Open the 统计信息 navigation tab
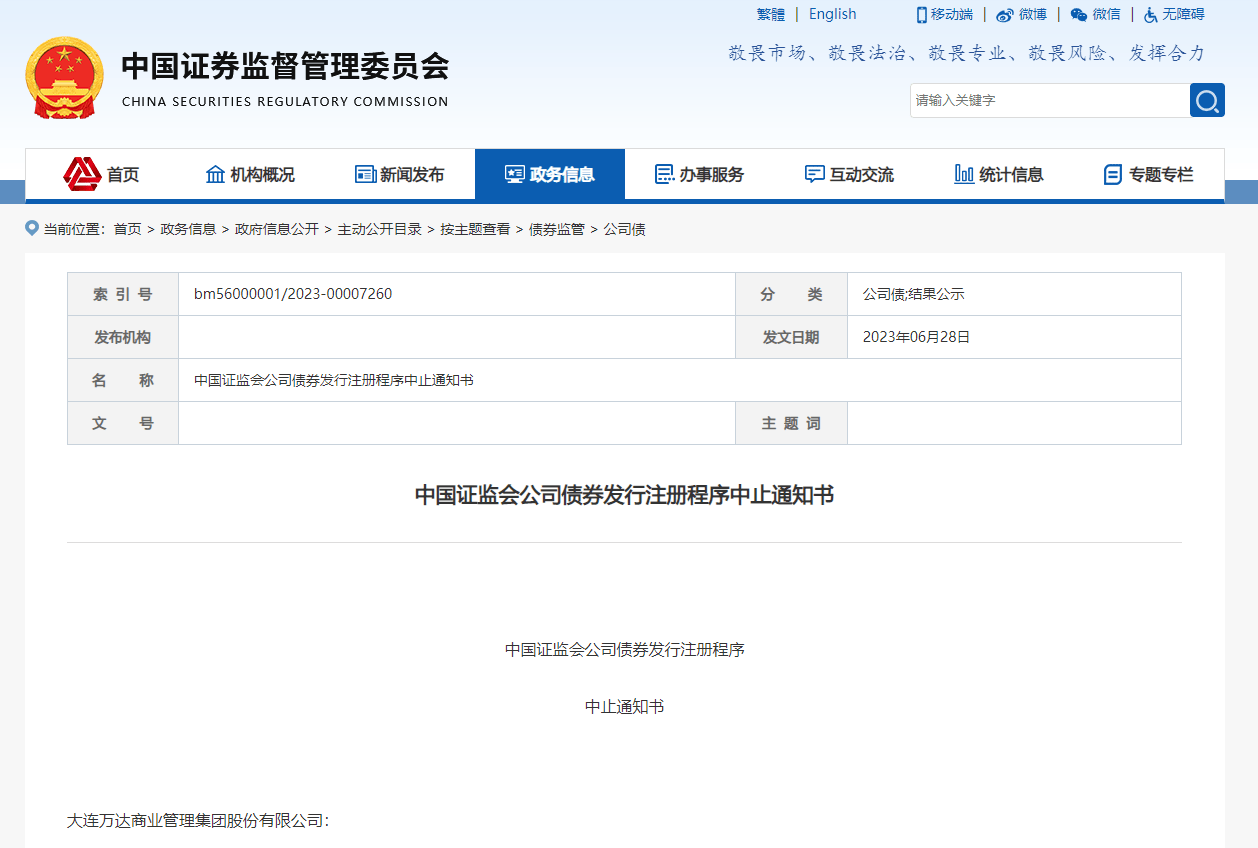The width and height of the screenshot is (1258, 848). click(1000, 175)
